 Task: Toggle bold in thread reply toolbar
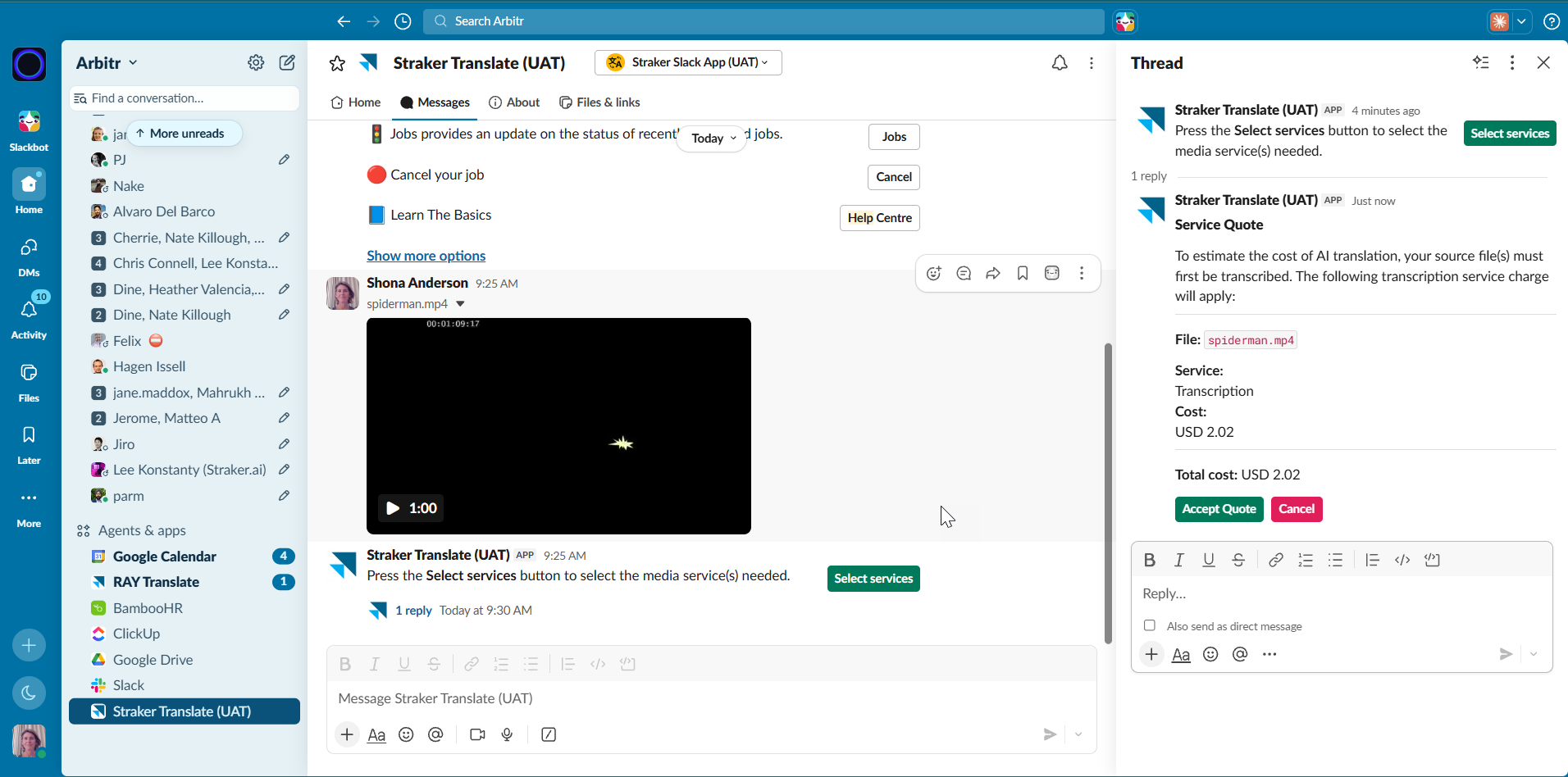[x=1150, y=560]
